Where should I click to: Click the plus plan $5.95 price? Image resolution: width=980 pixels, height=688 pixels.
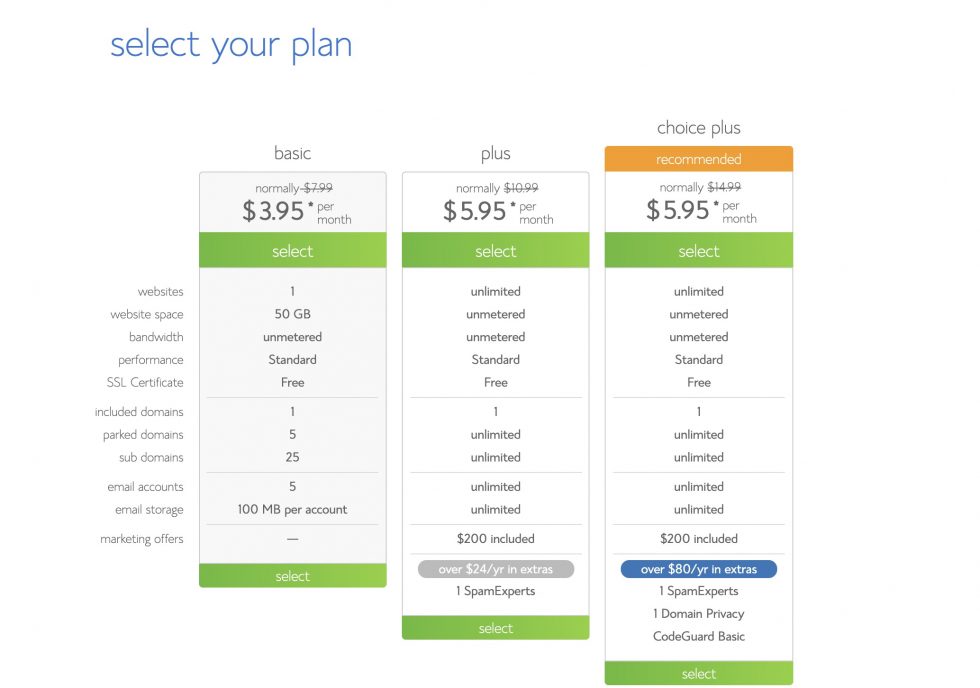click(x=474, y=211)
